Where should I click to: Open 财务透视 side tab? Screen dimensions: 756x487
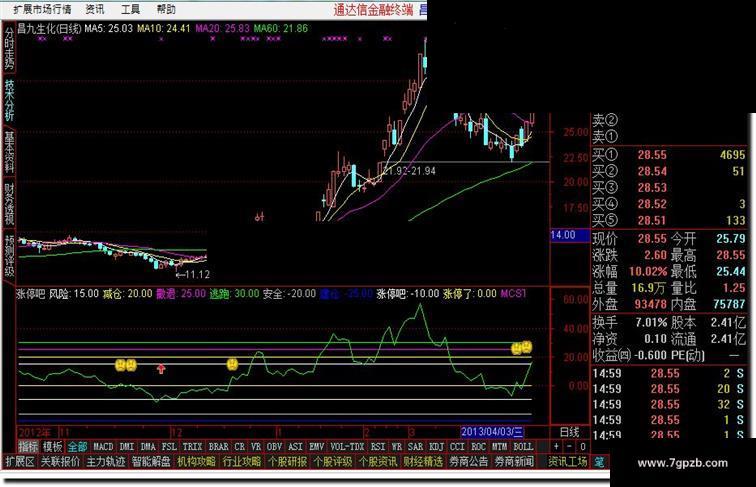tap(9, 203)
